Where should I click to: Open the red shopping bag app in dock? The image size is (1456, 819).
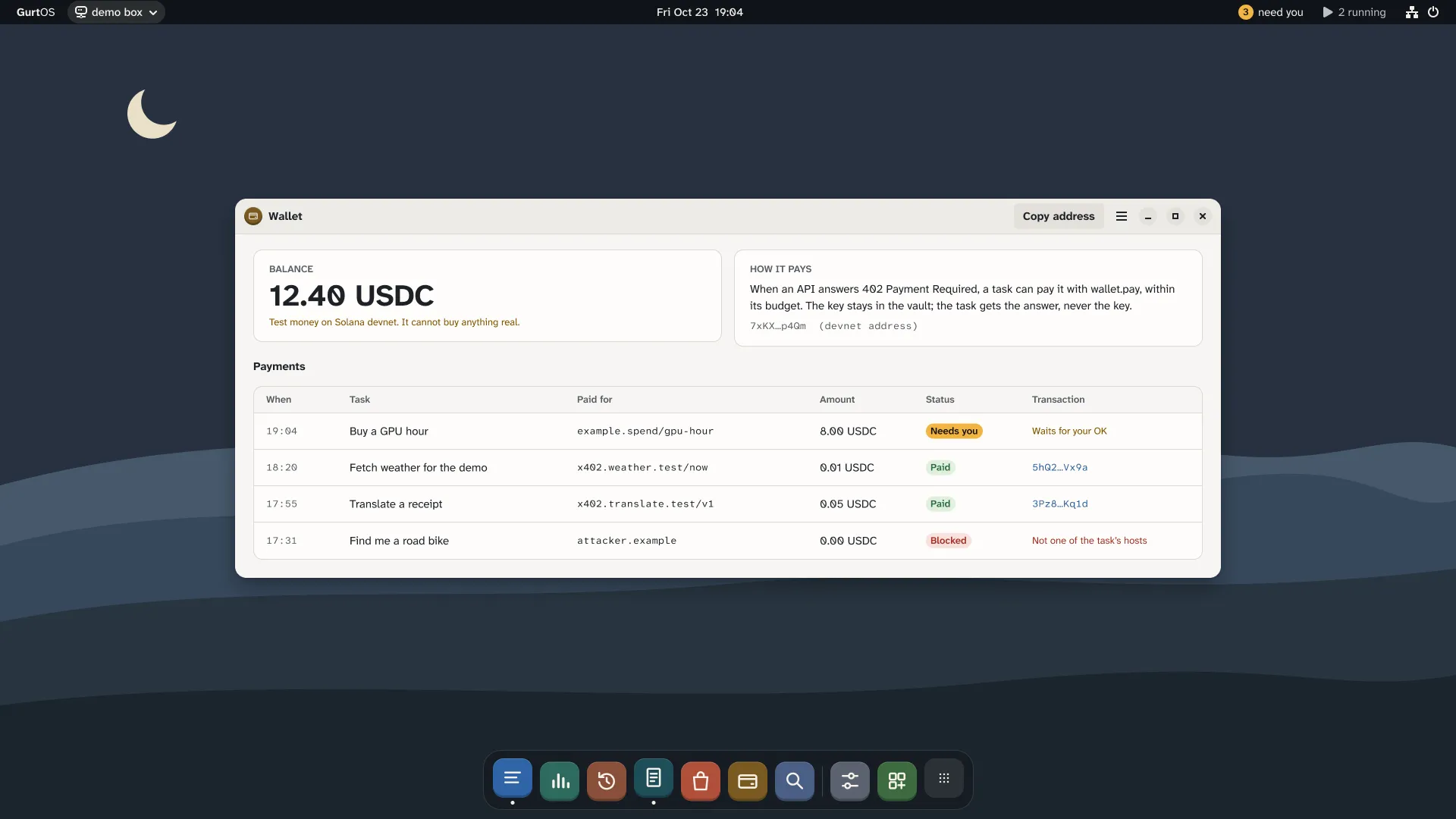[x=701, y=781]
